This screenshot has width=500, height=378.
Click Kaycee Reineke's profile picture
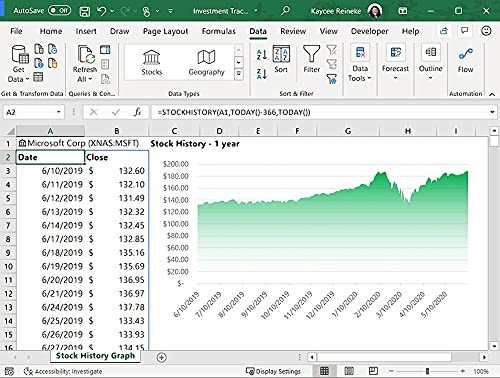[375, 11]
